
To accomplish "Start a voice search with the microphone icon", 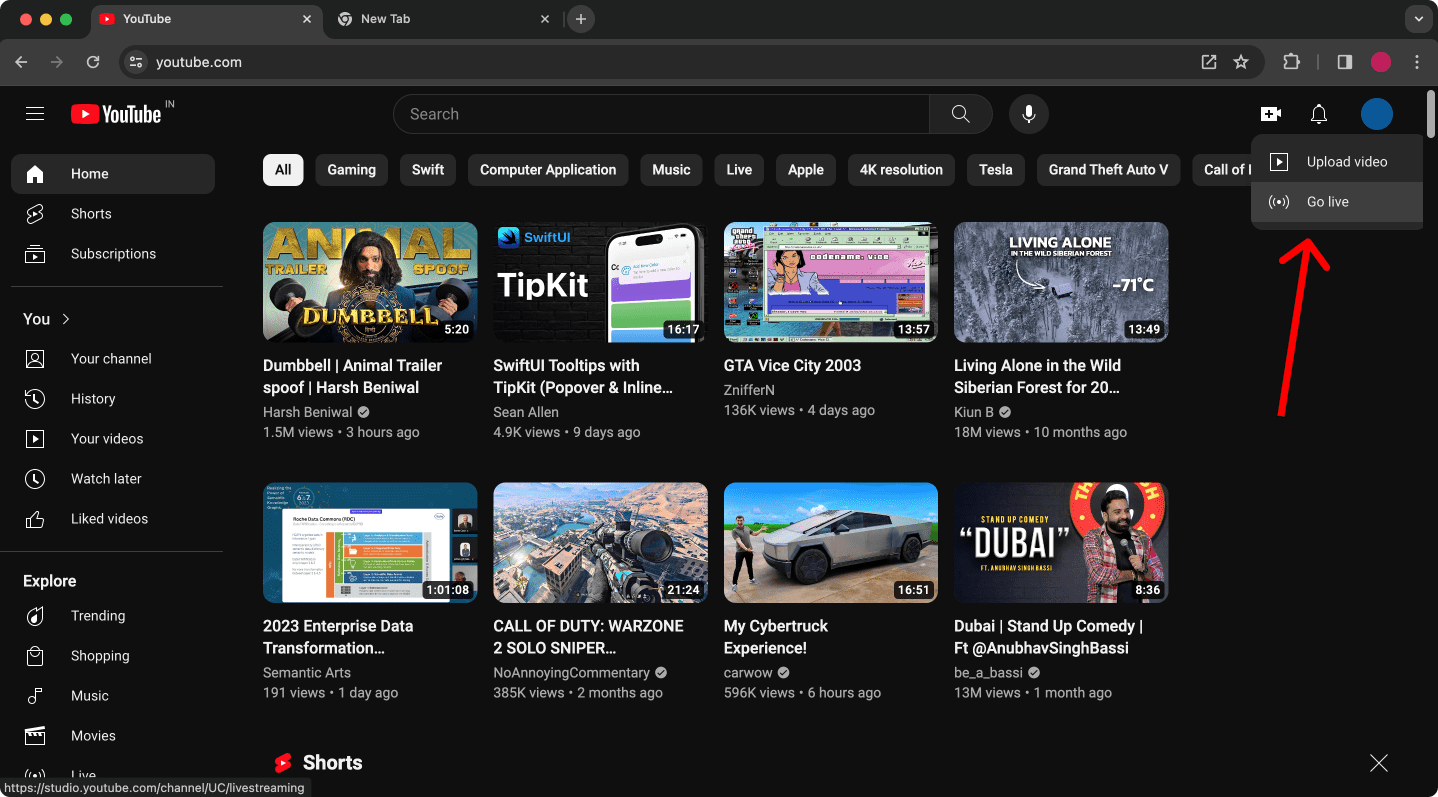I will tap(1028, 113).
